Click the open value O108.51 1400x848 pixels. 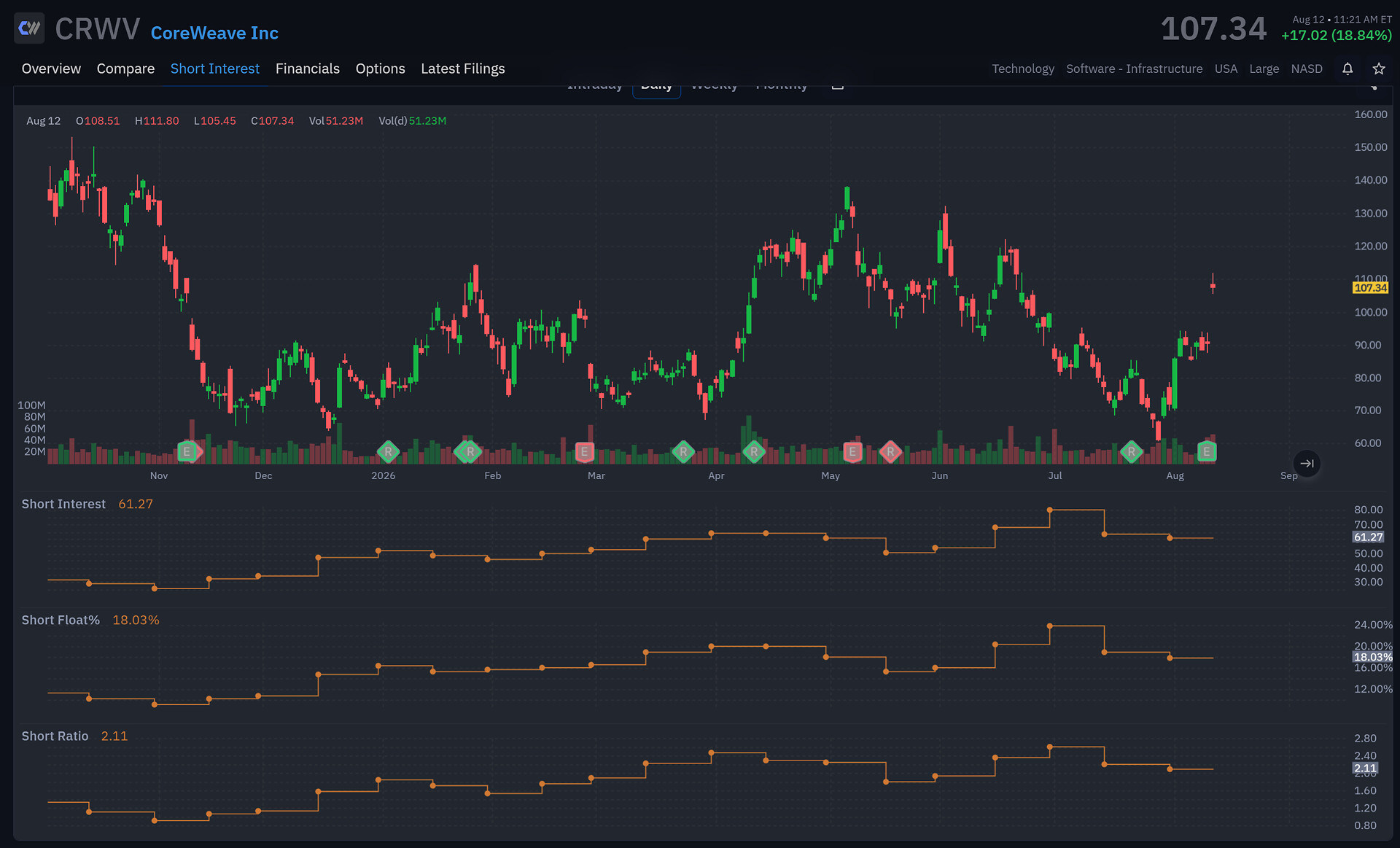pyautogui.click(x=98, y=121)
